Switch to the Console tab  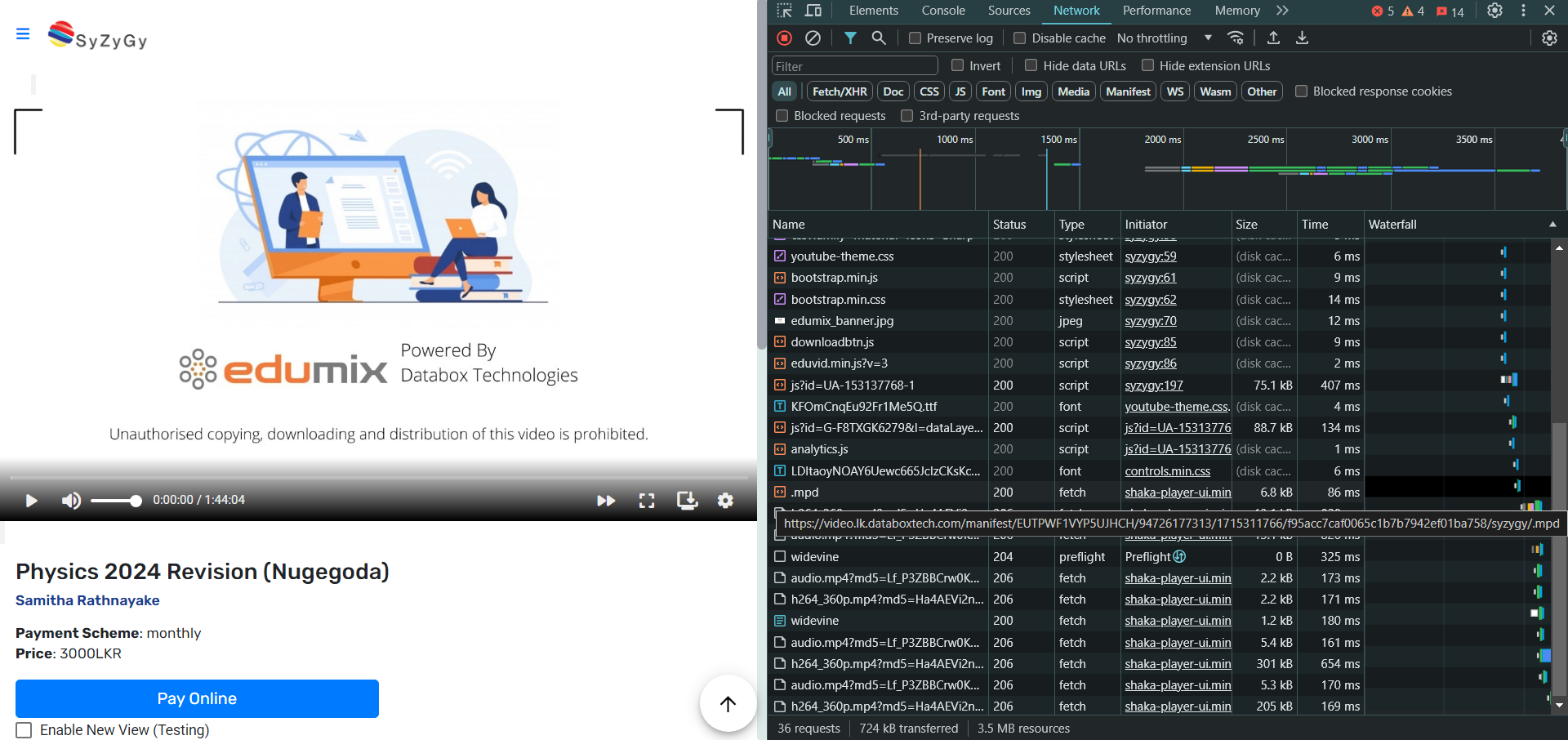click(942, 11)
